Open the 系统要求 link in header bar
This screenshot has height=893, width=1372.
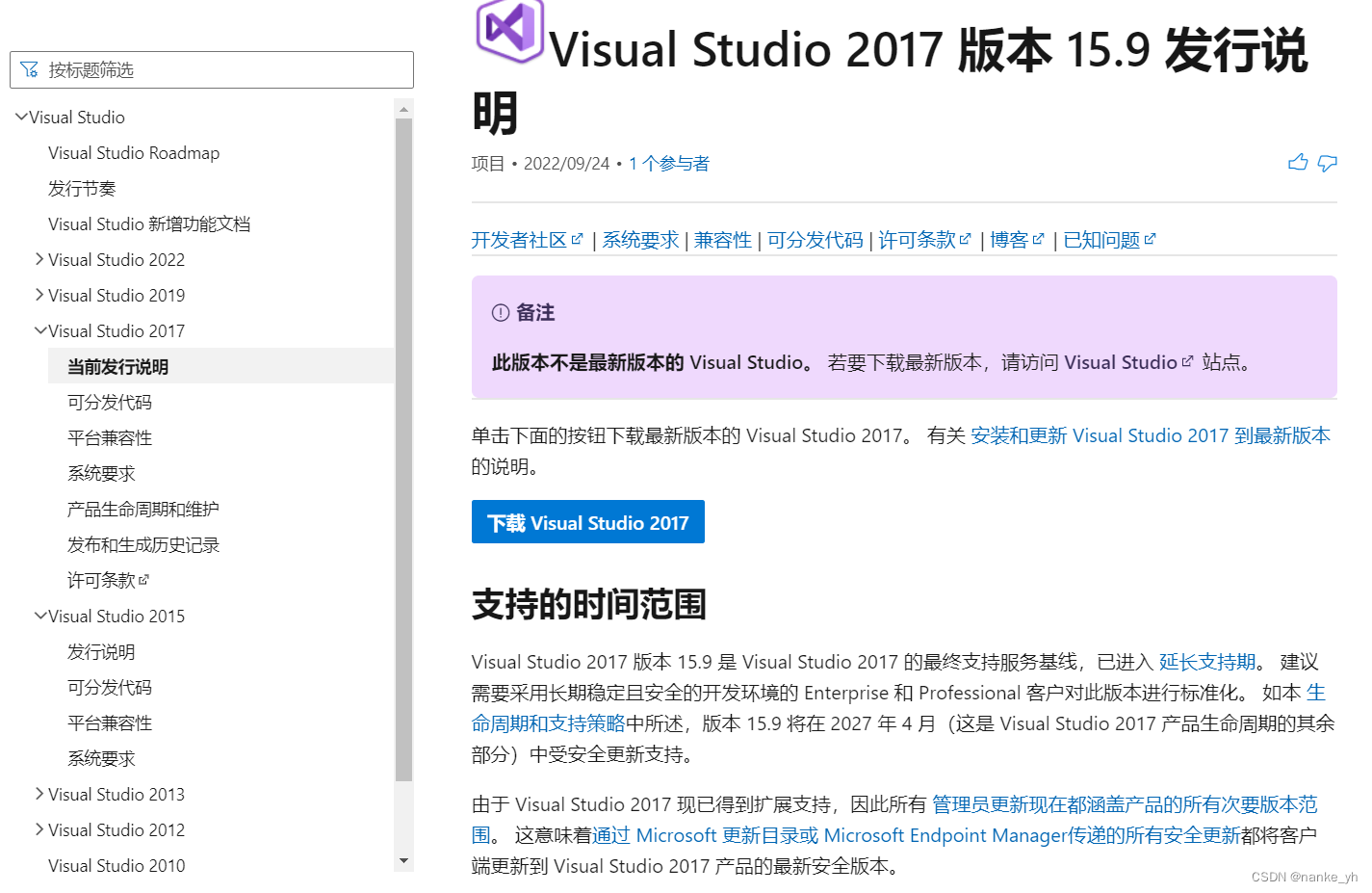[x=640, y=239]
